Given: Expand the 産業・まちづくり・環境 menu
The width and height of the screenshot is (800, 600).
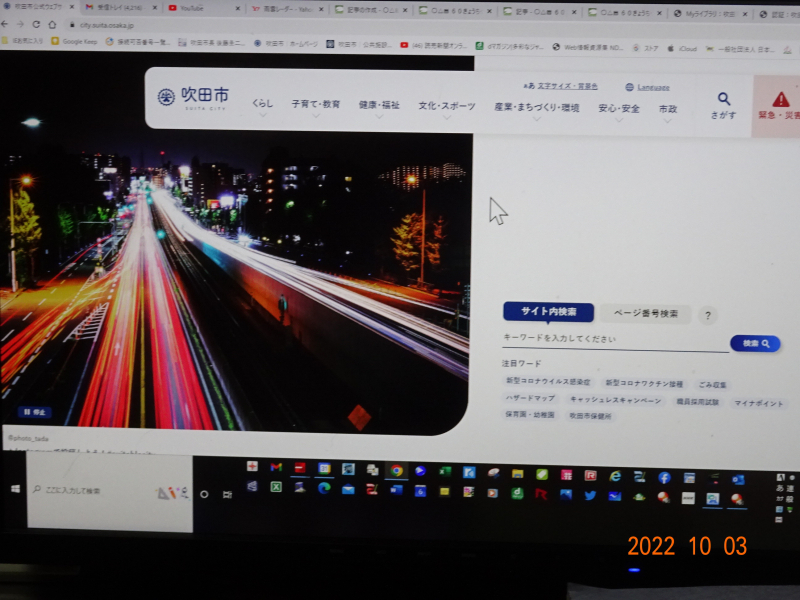Looking at the screenshot, I should tap(537, 111).
